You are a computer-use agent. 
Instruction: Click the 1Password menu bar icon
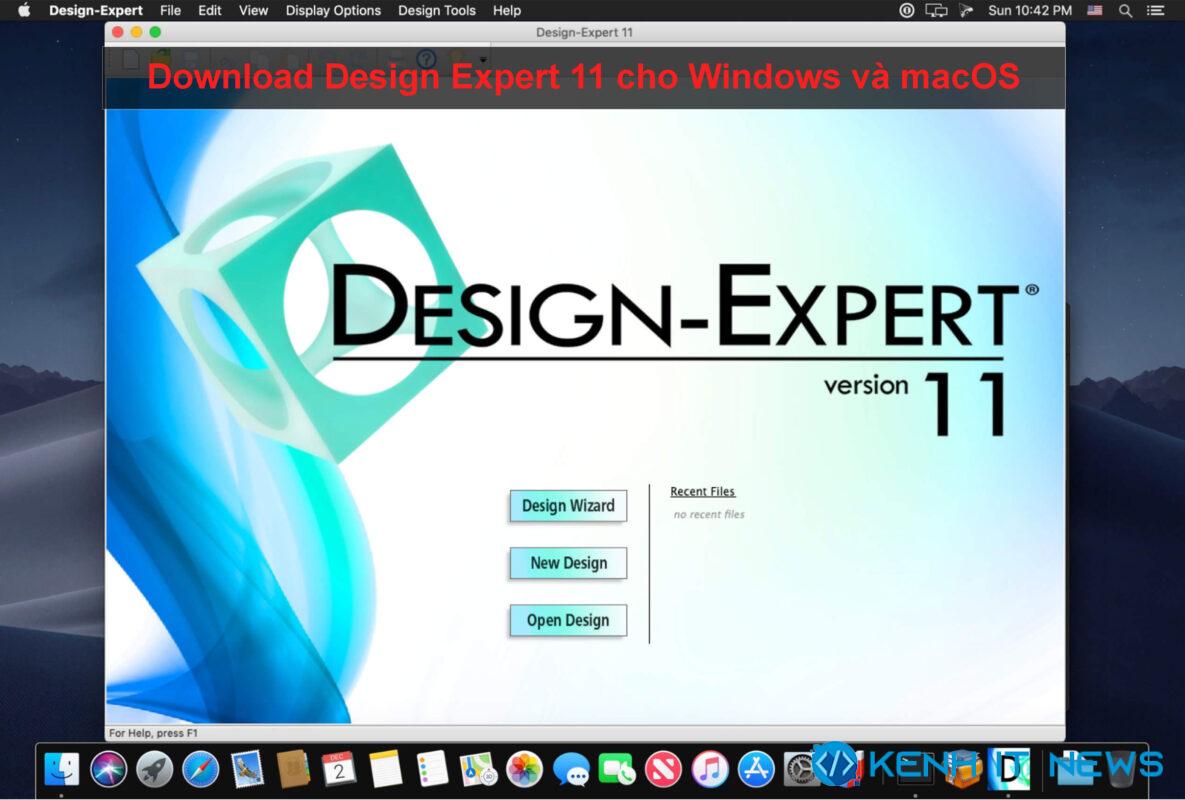(907, 11)
